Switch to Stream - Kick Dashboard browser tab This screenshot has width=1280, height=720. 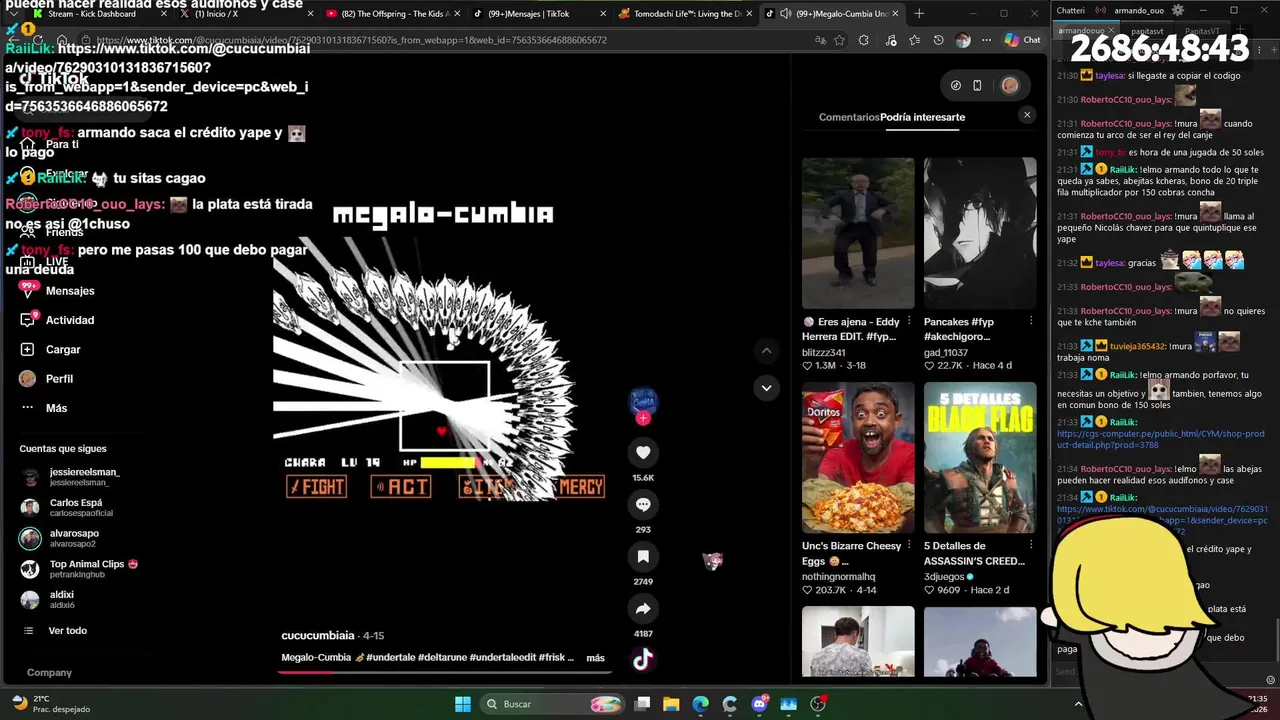point(92,14)
